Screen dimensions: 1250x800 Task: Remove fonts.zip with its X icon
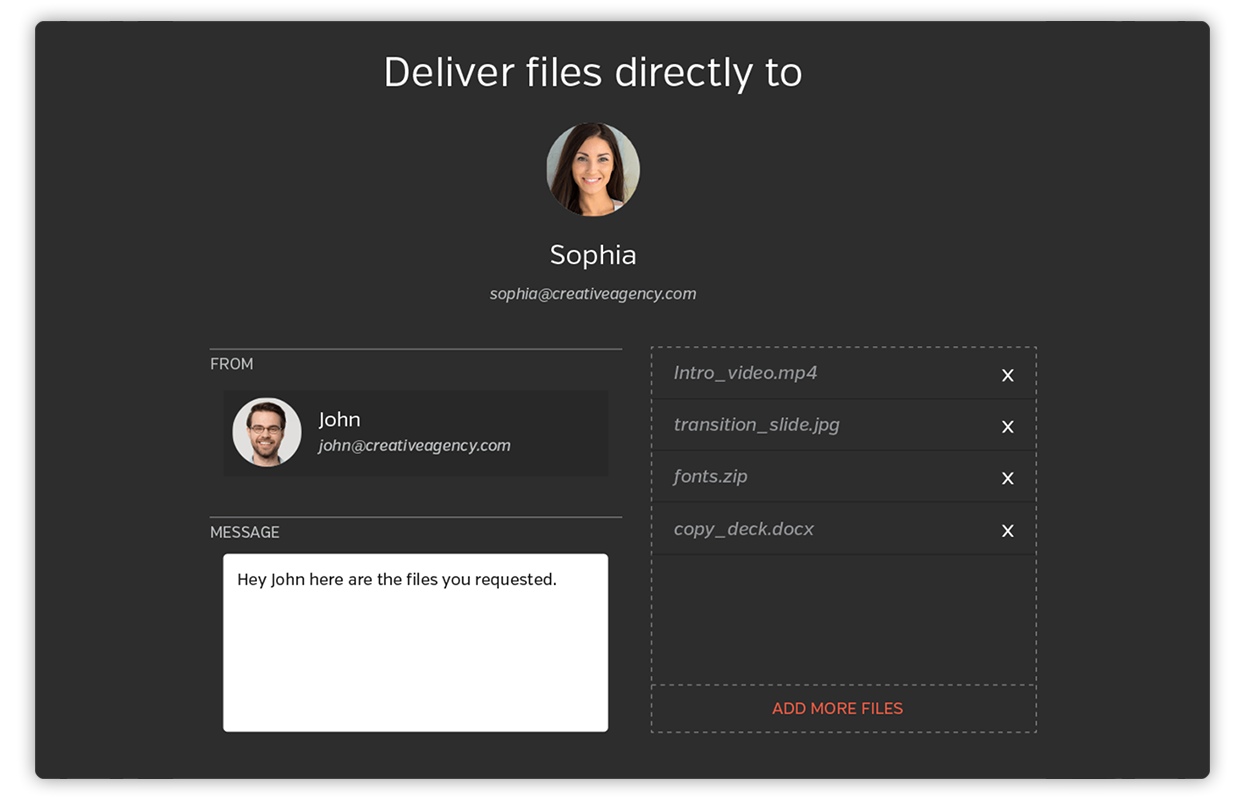click(1007, 479)
